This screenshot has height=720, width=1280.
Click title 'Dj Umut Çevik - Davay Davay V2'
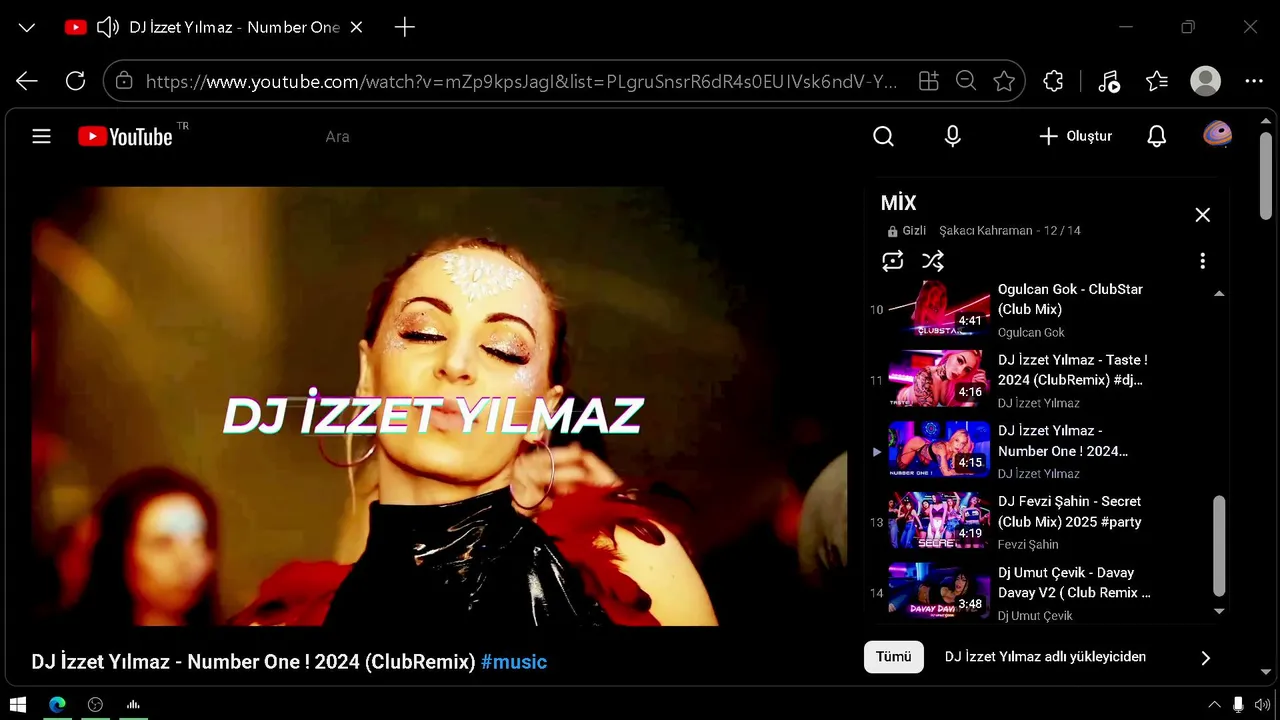(1074, 582)
